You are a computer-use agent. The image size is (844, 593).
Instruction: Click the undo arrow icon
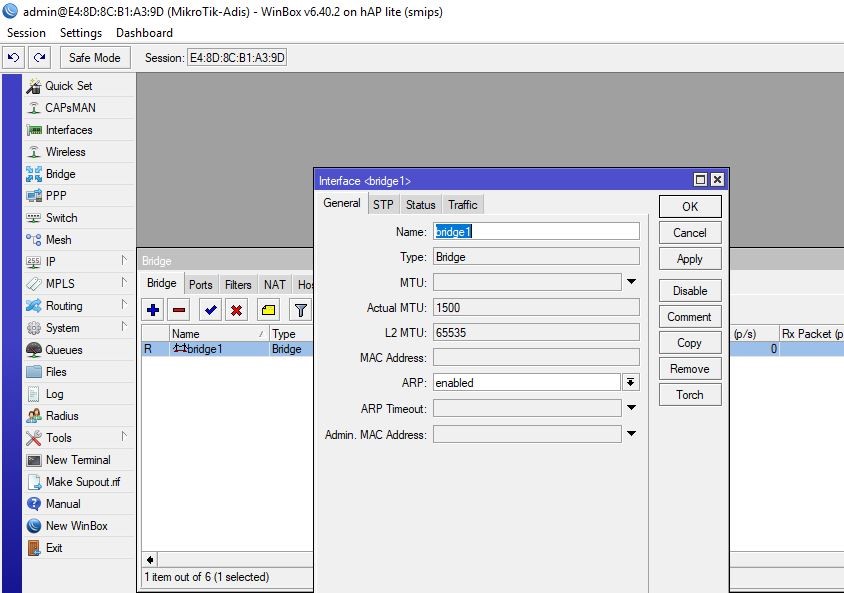12,57
